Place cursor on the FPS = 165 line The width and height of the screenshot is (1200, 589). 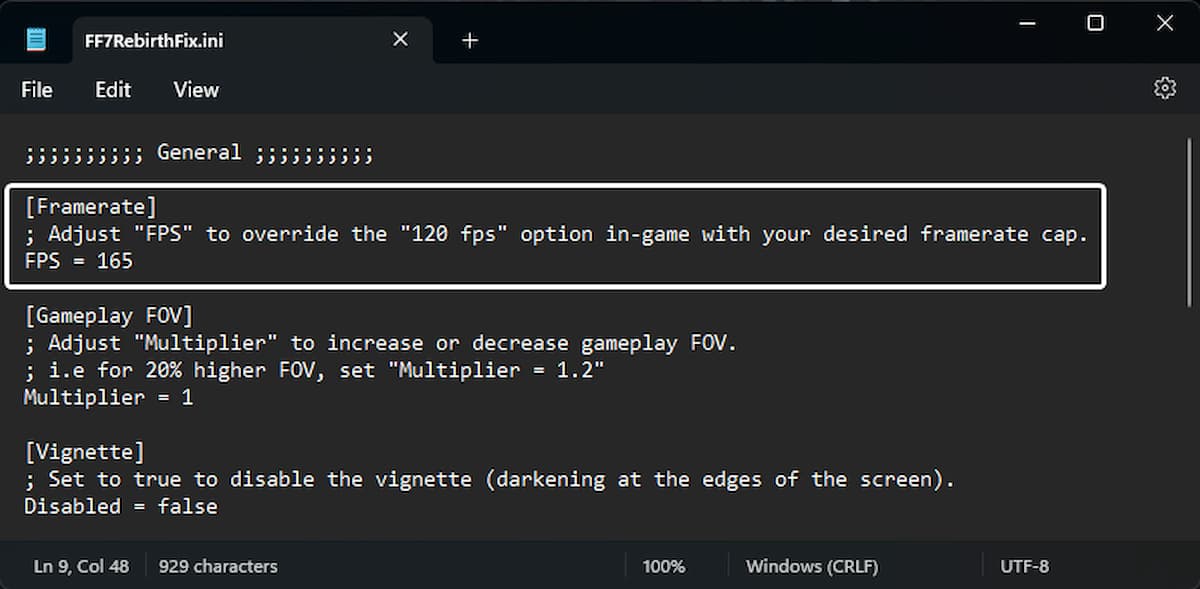click(79, 261)
